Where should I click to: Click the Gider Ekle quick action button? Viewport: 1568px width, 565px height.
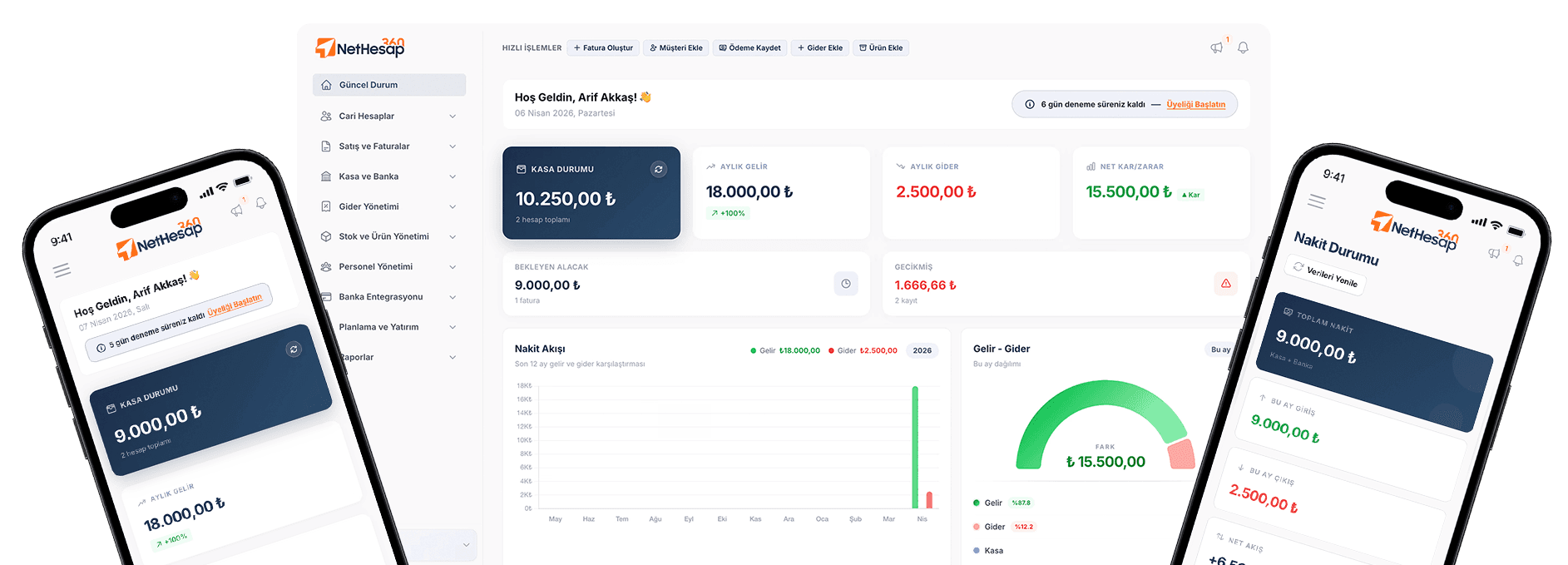click(x=820, y=48)
